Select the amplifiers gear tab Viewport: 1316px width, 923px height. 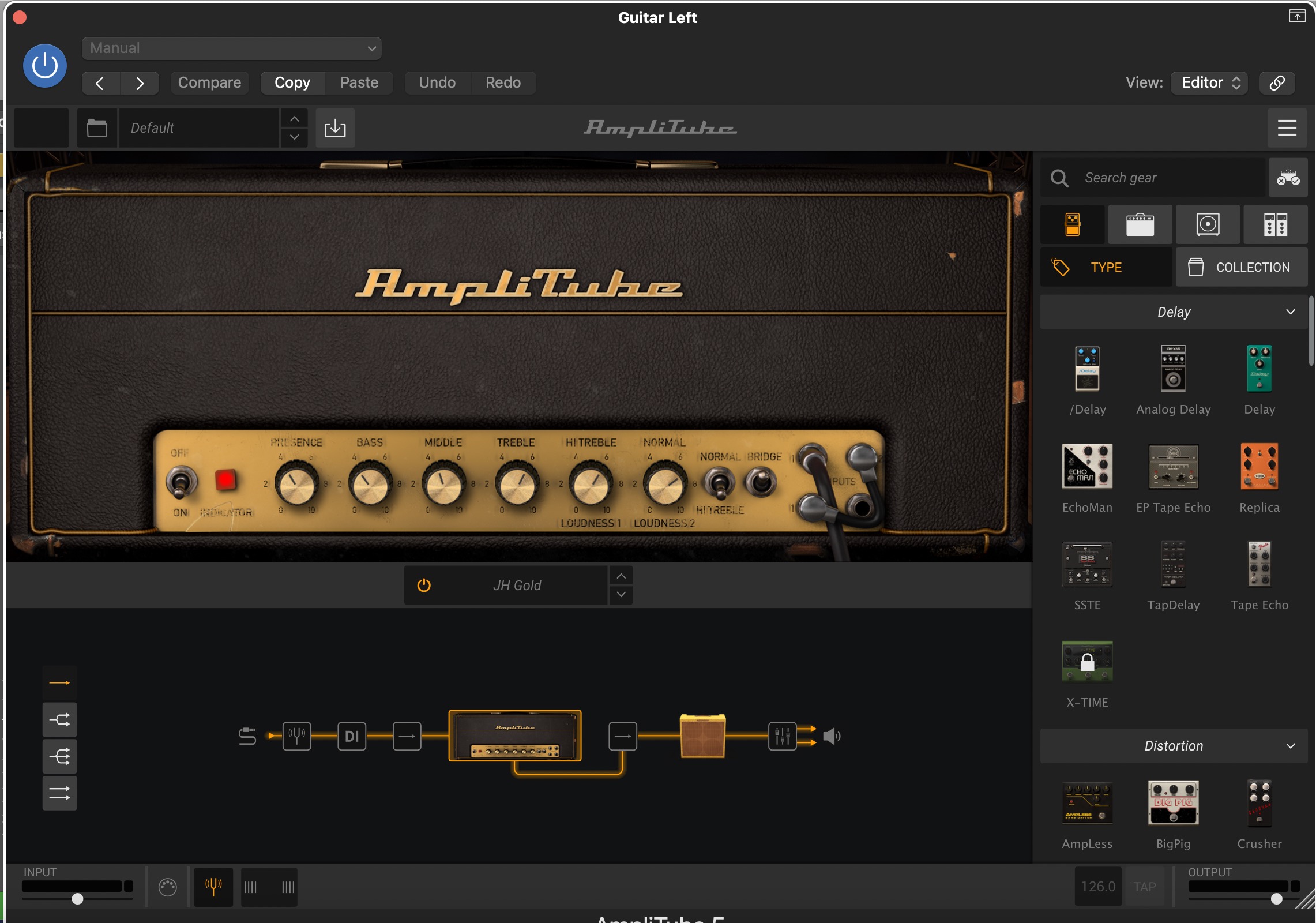[1140, 224]
